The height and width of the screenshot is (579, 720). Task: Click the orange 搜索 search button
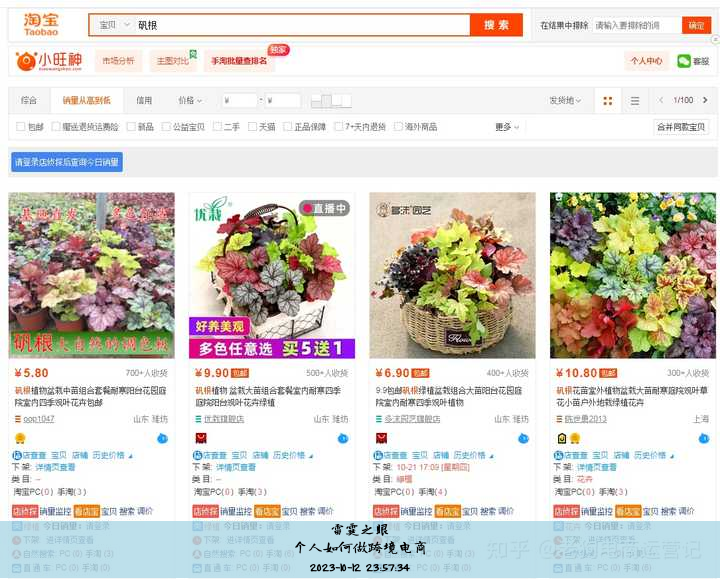point(496,25)
